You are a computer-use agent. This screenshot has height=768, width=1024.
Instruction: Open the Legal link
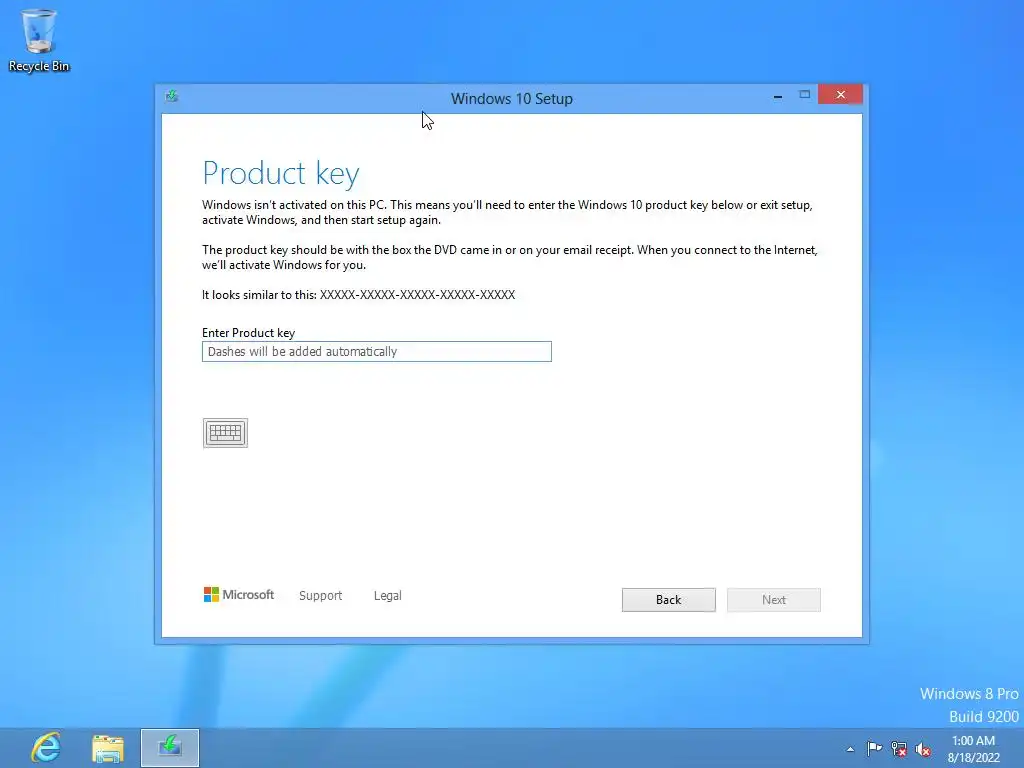(387, 595)
